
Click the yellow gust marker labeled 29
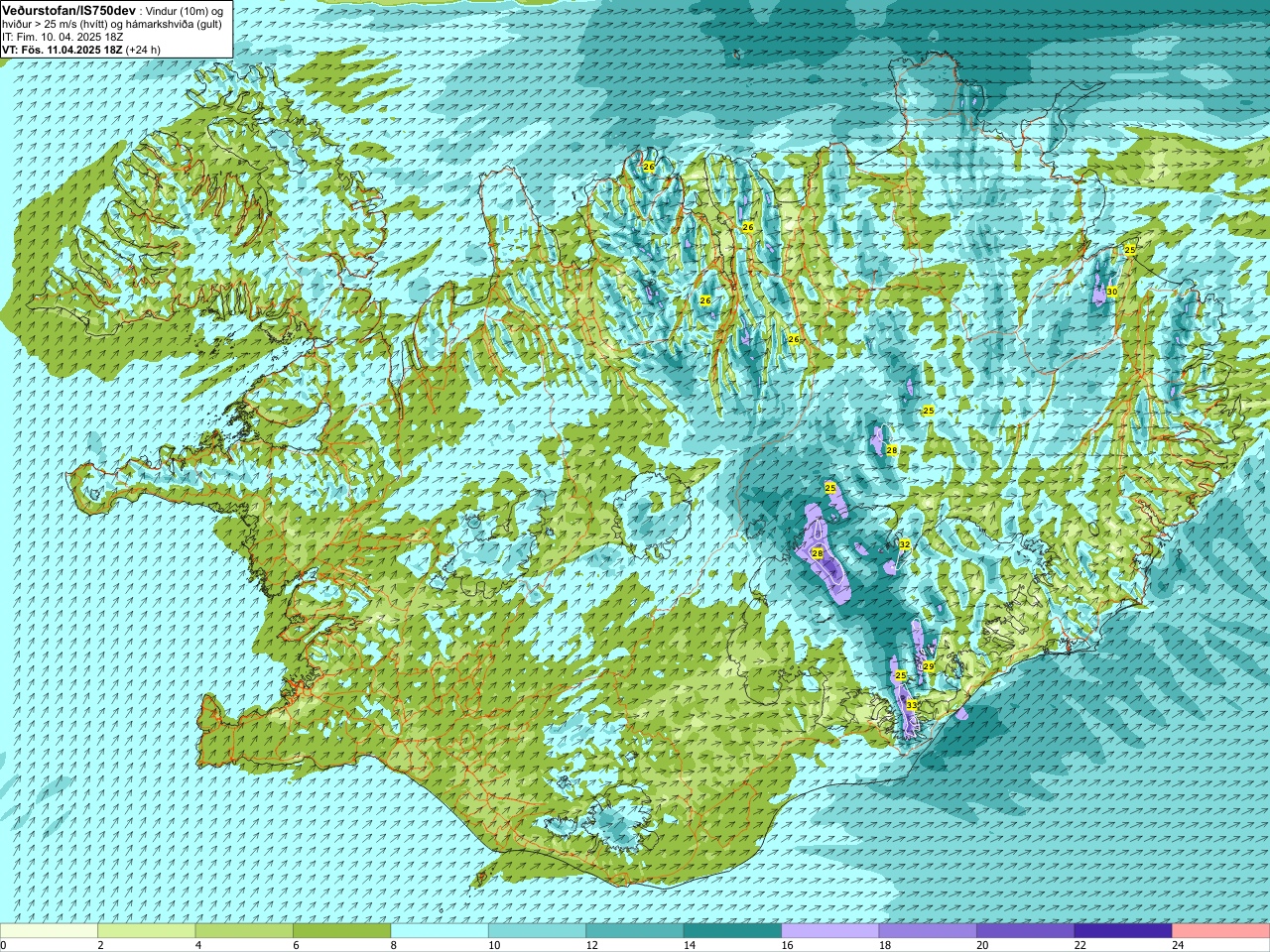(929, 666)
